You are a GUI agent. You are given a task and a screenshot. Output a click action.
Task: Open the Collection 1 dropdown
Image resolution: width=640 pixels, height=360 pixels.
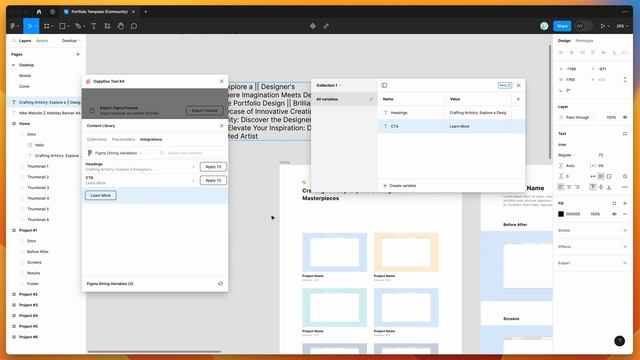[328, 85]
